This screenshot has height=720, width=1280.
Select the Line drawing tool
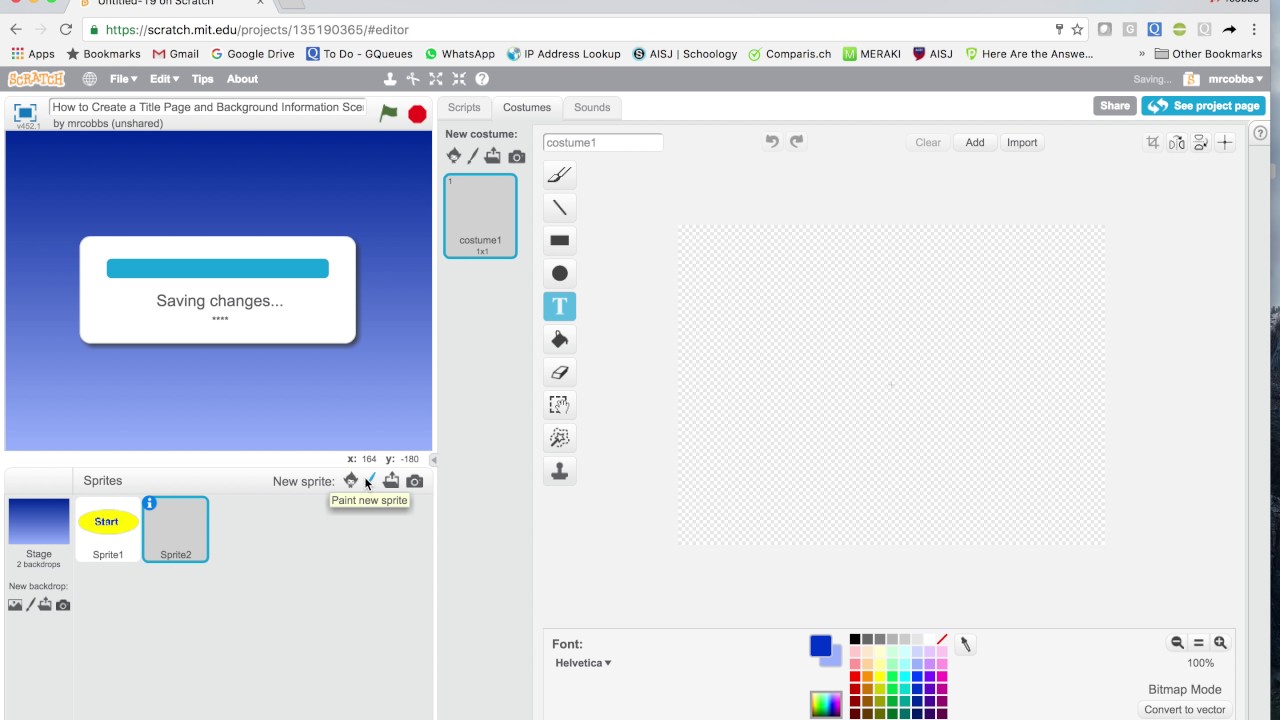pyautogui.click(x=560, y=208)
